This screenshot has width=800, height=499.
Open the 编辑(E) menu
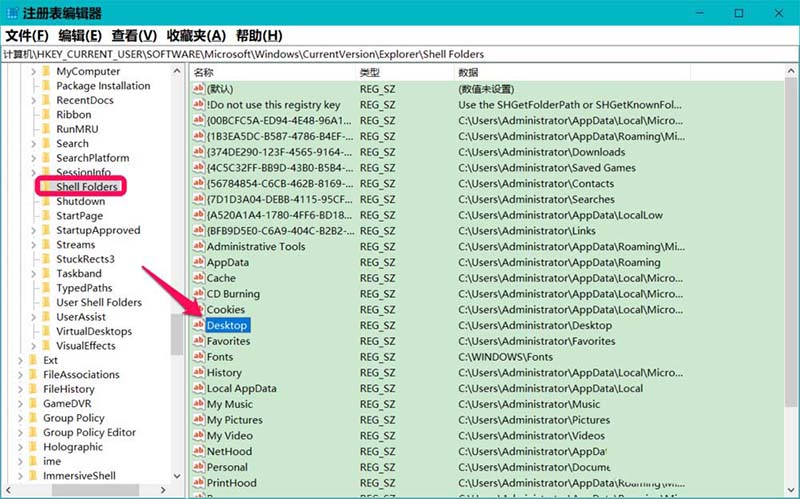click(x=80, y=36)
